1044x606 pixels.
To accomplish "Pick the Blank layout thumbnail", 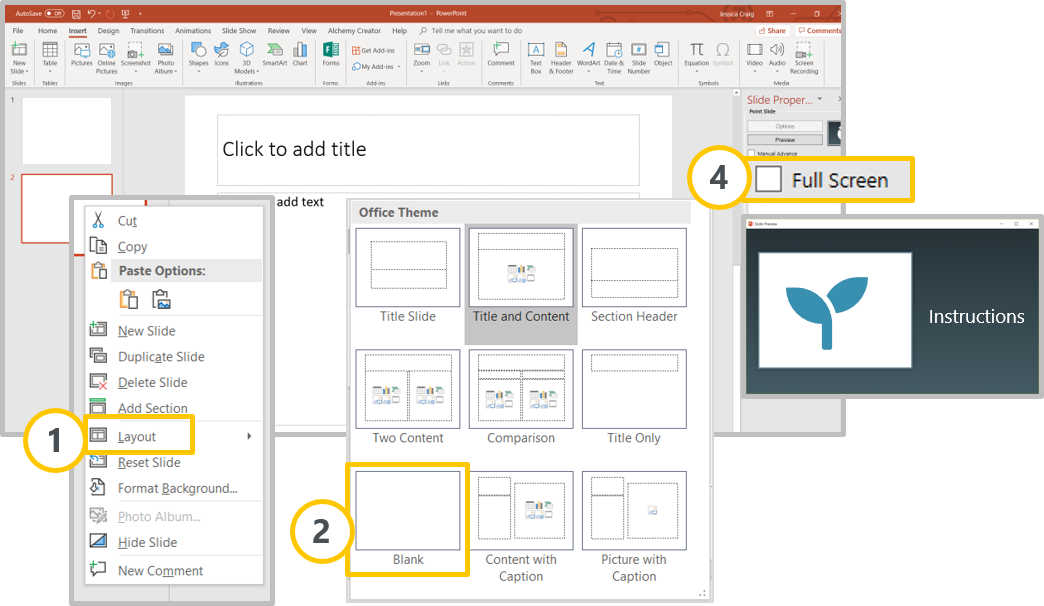I will coord(408,511).
